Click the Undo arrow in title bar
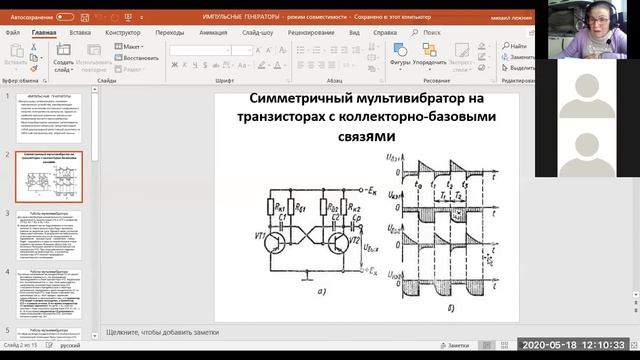The width and height of the screenshot is (640, 360). (x=98, y=18)
